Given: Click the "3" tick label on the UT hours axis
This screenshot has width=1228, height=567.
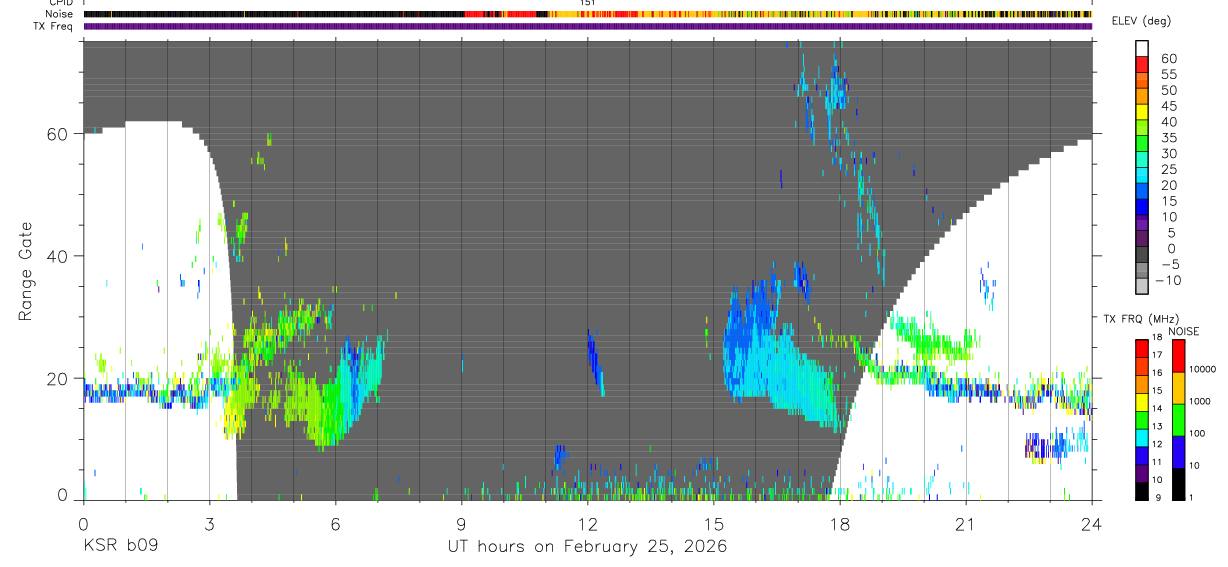Looking at the screenshot, I should coord(209,523).
